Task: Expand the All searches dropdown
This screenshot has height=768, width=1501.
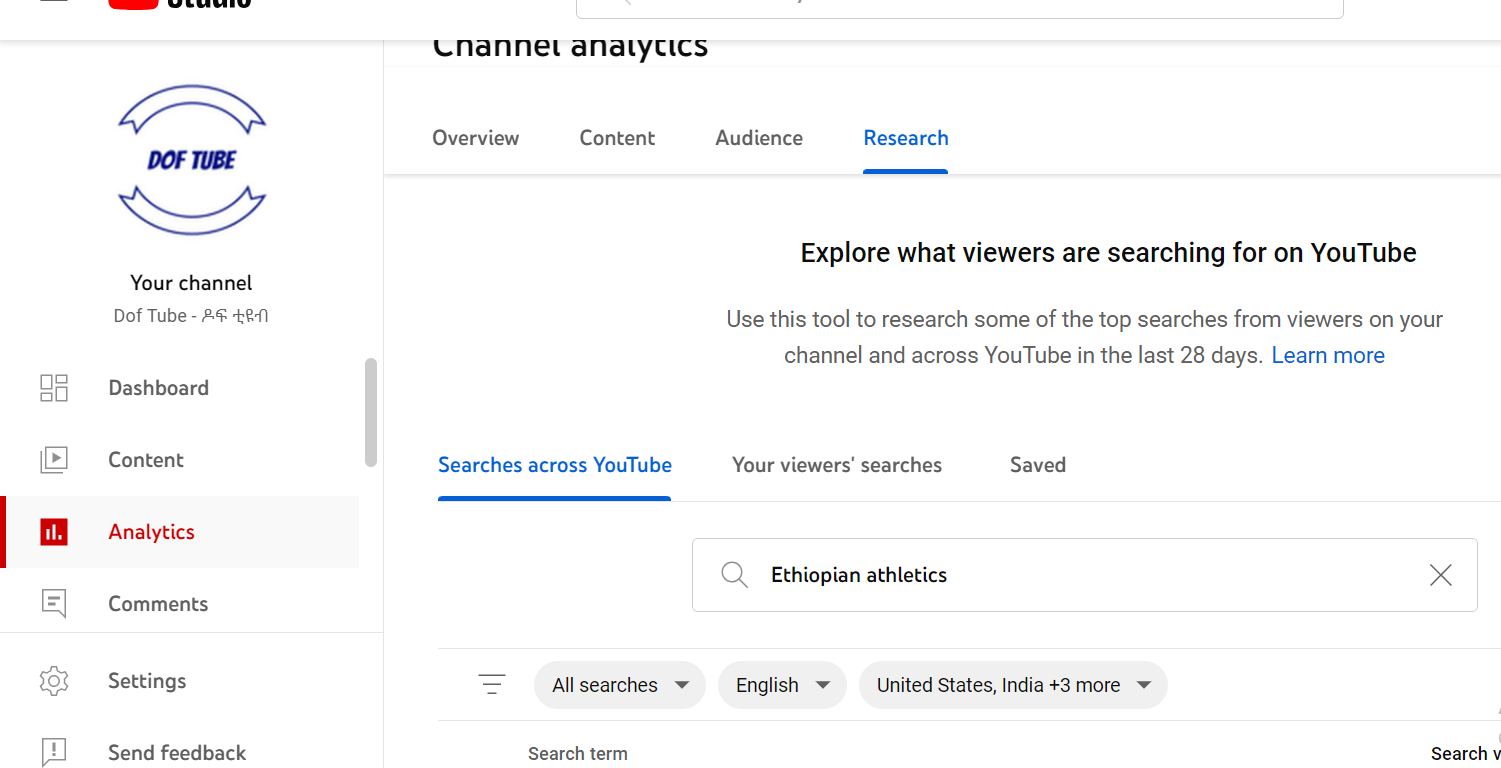Action: [x=620, y=685]
